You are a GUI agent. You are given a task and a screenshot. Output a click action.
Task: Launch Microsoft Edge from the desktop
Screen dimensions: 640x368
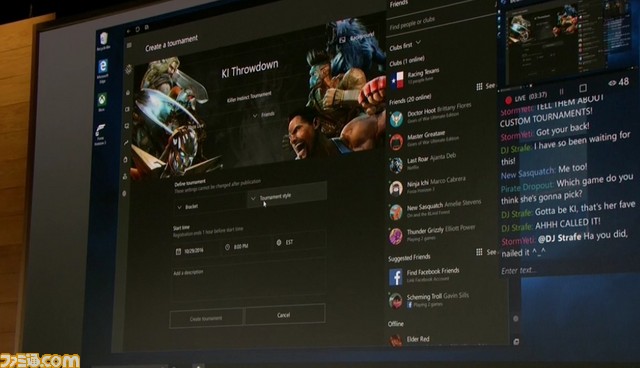(102, 70)
